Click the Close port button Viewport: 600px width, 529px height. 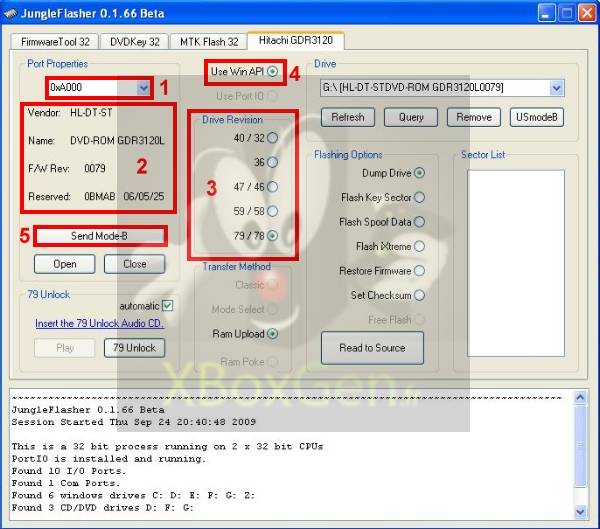click(135, 264)
